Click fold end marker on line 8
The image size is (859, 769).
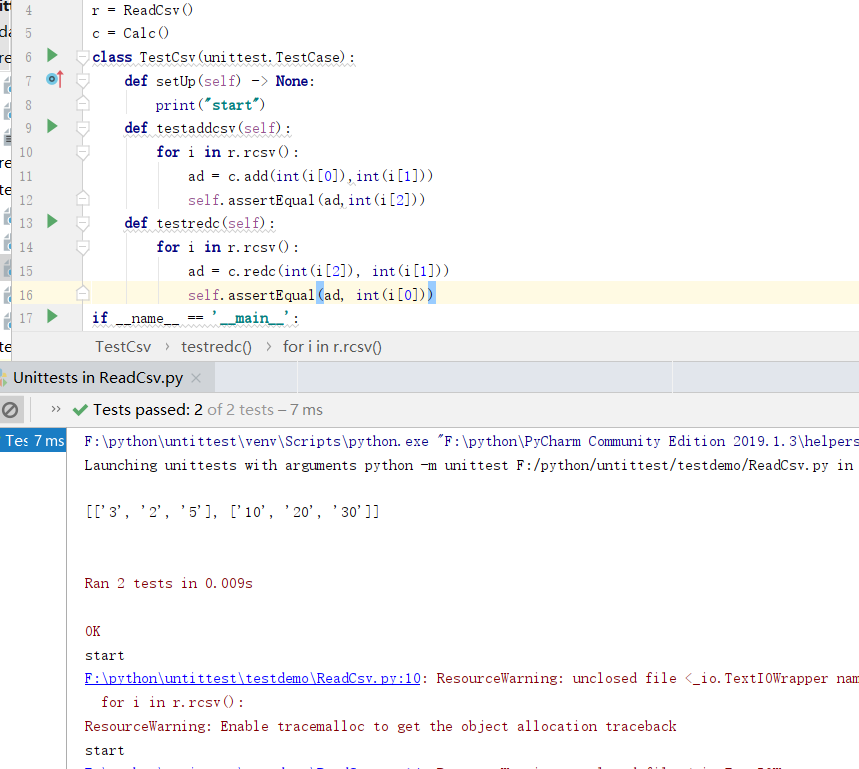(x=83, y=104)
